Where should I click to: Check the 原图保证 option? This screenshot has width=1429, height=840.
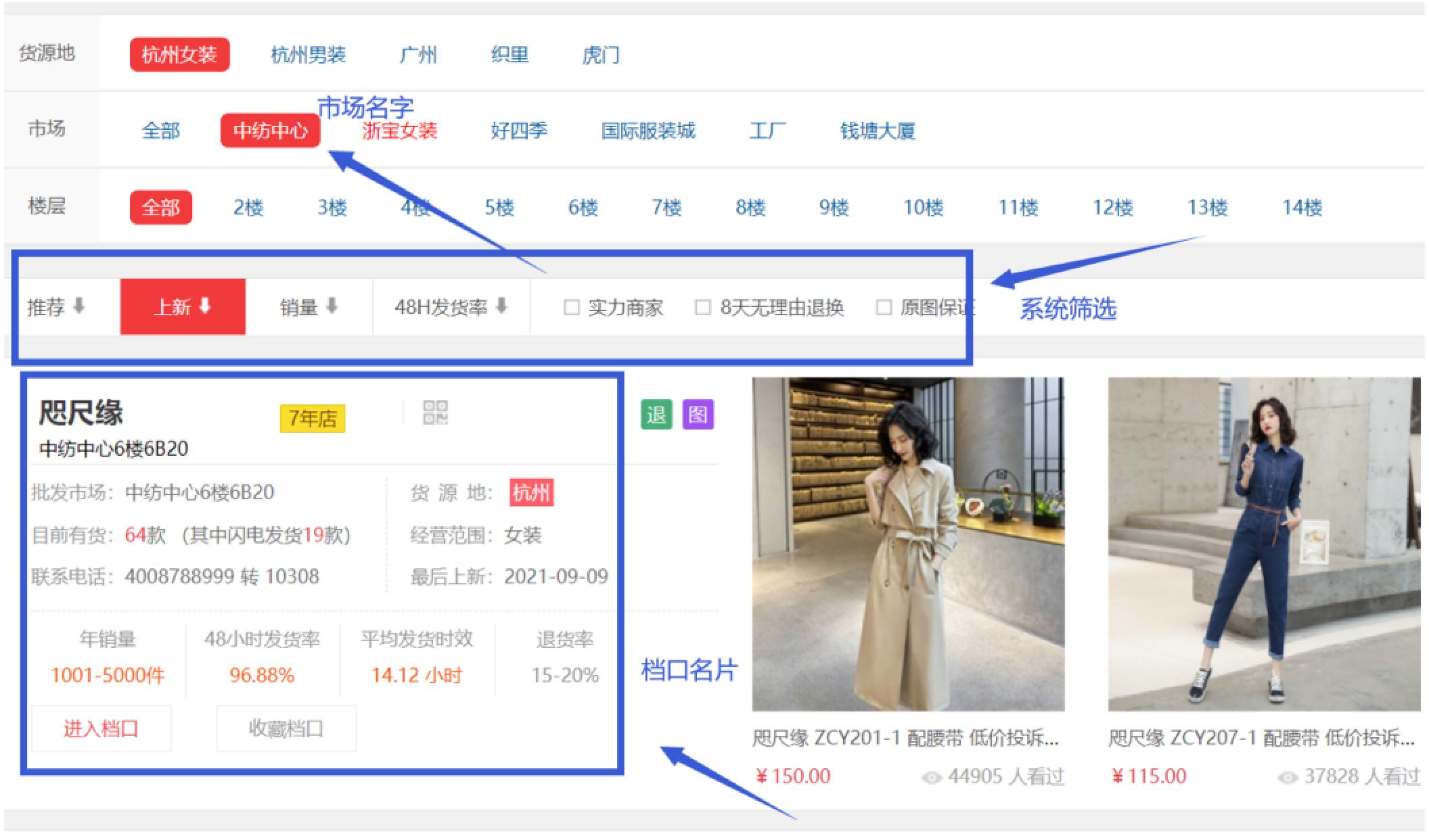tap(884, 308)
